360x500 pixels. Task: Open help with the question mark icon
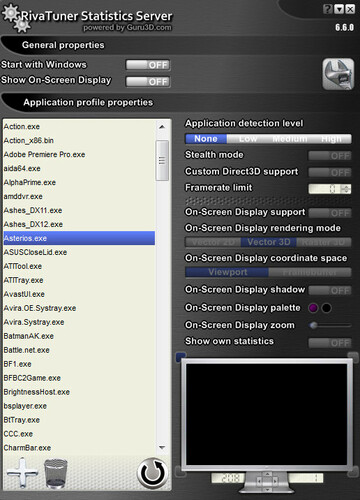[x=328, y=9]
